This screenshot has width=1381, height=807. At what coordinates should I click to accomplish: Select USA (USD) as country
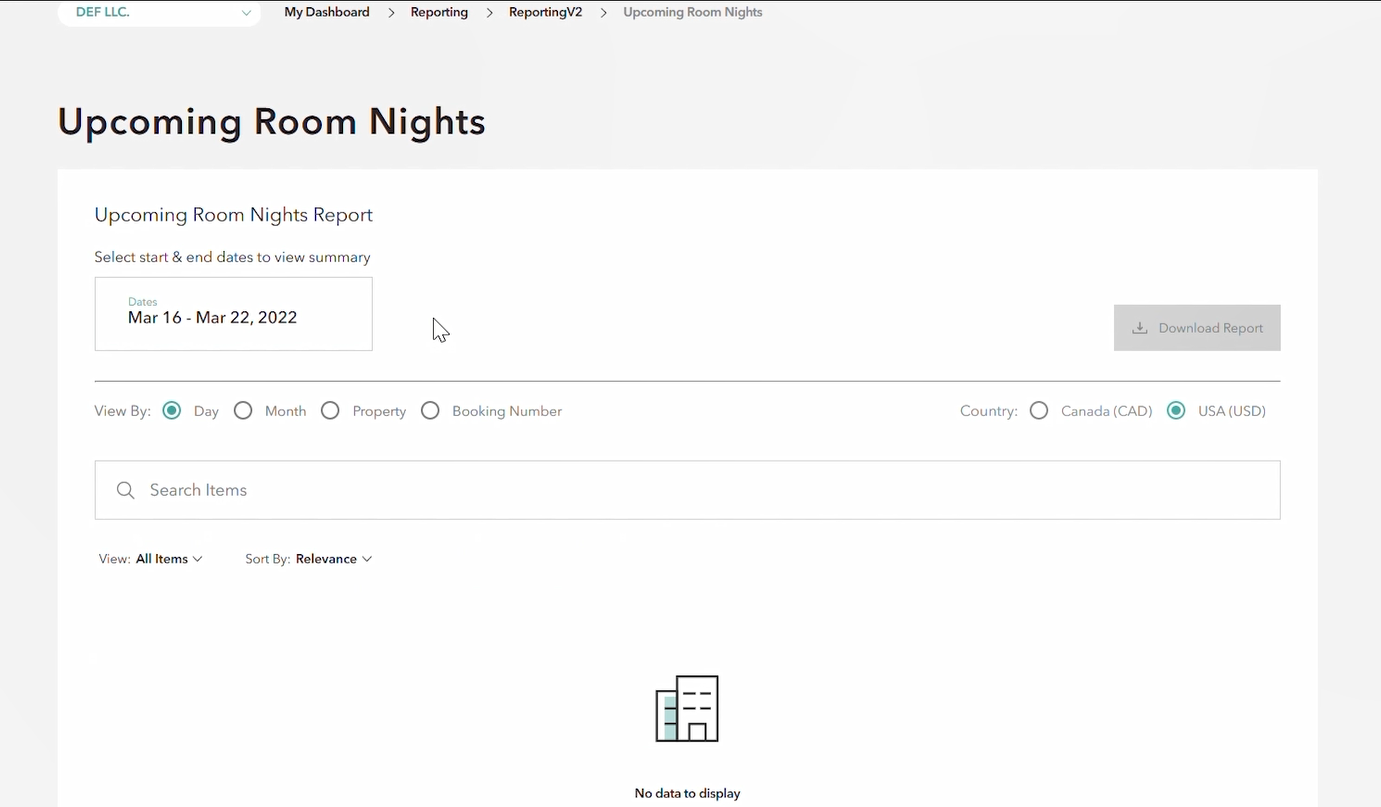click(1176, 411)
